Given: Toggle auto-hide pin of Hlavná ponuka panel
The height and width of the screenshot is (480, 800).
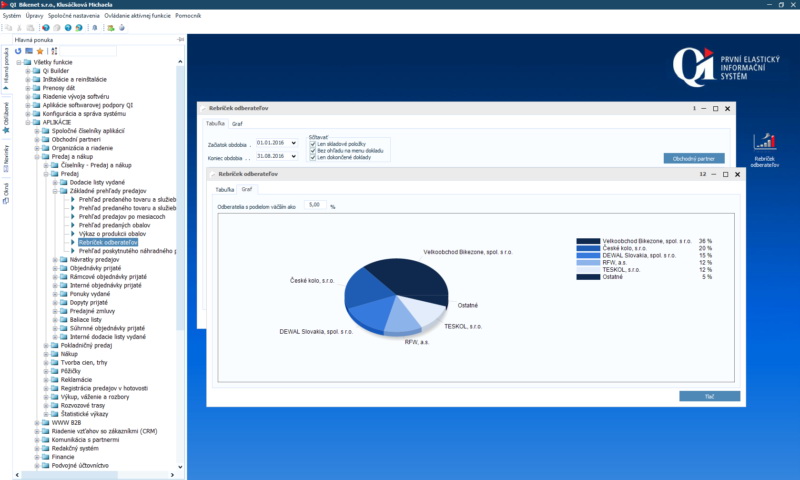Looking at the screenshot, I should pos(180,39).
